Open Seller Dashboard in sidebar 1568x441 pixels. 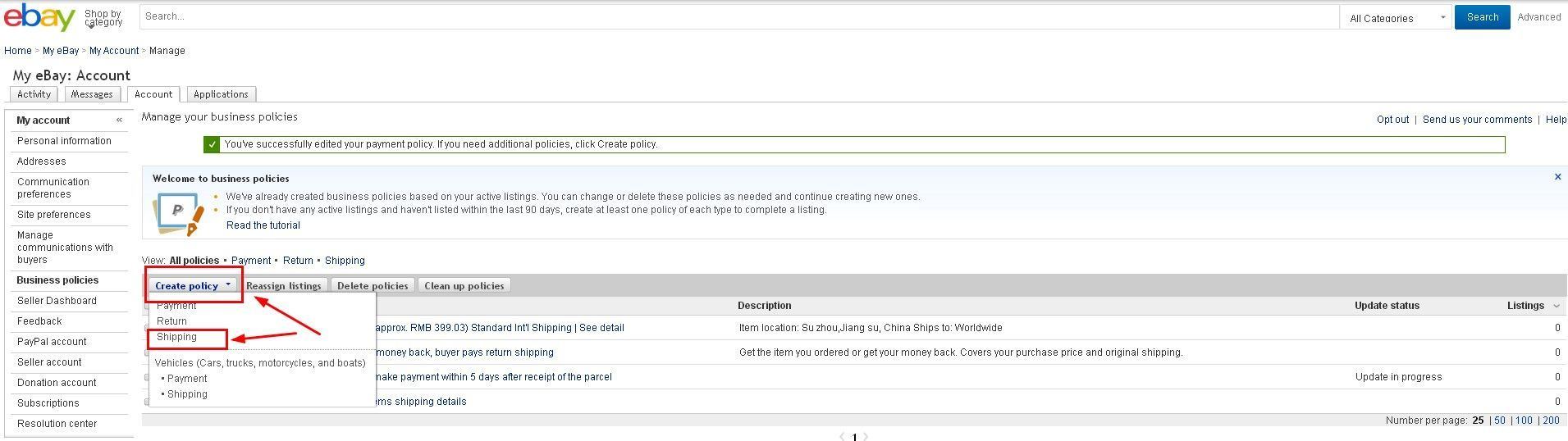(57, 301)
